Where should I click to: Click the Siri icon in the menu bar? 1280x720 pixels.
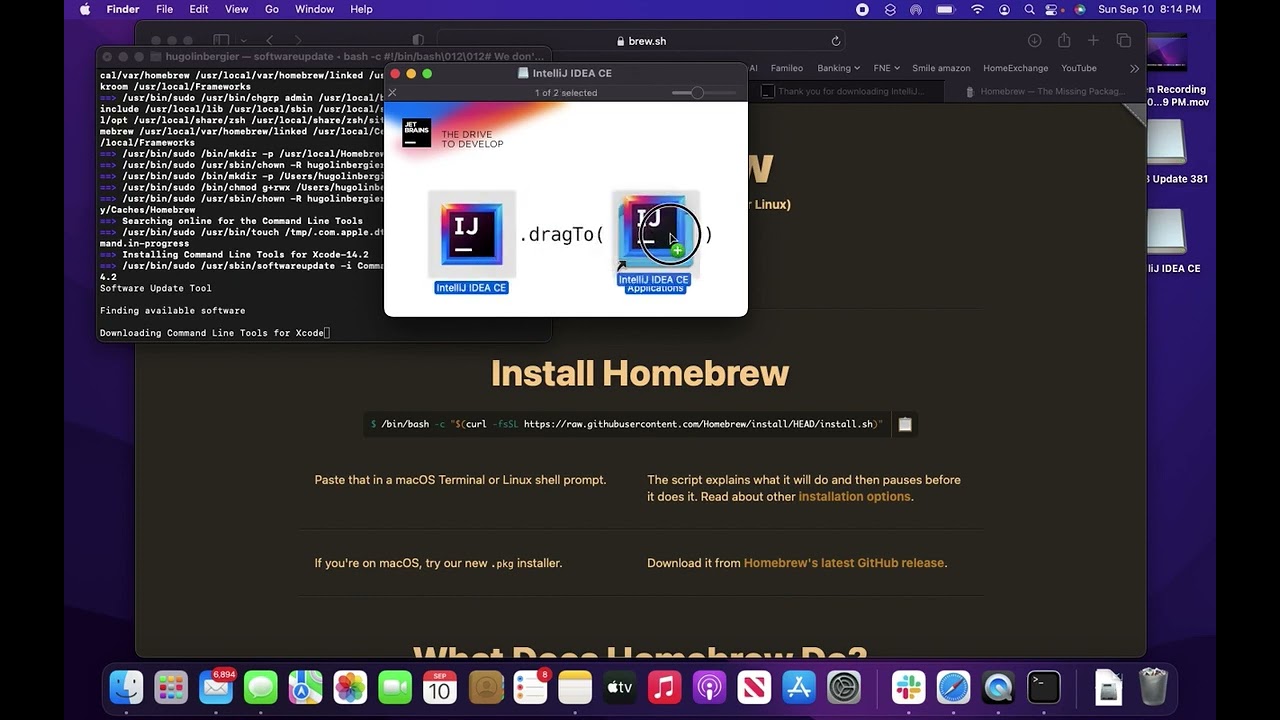[x=1080, y=9]
